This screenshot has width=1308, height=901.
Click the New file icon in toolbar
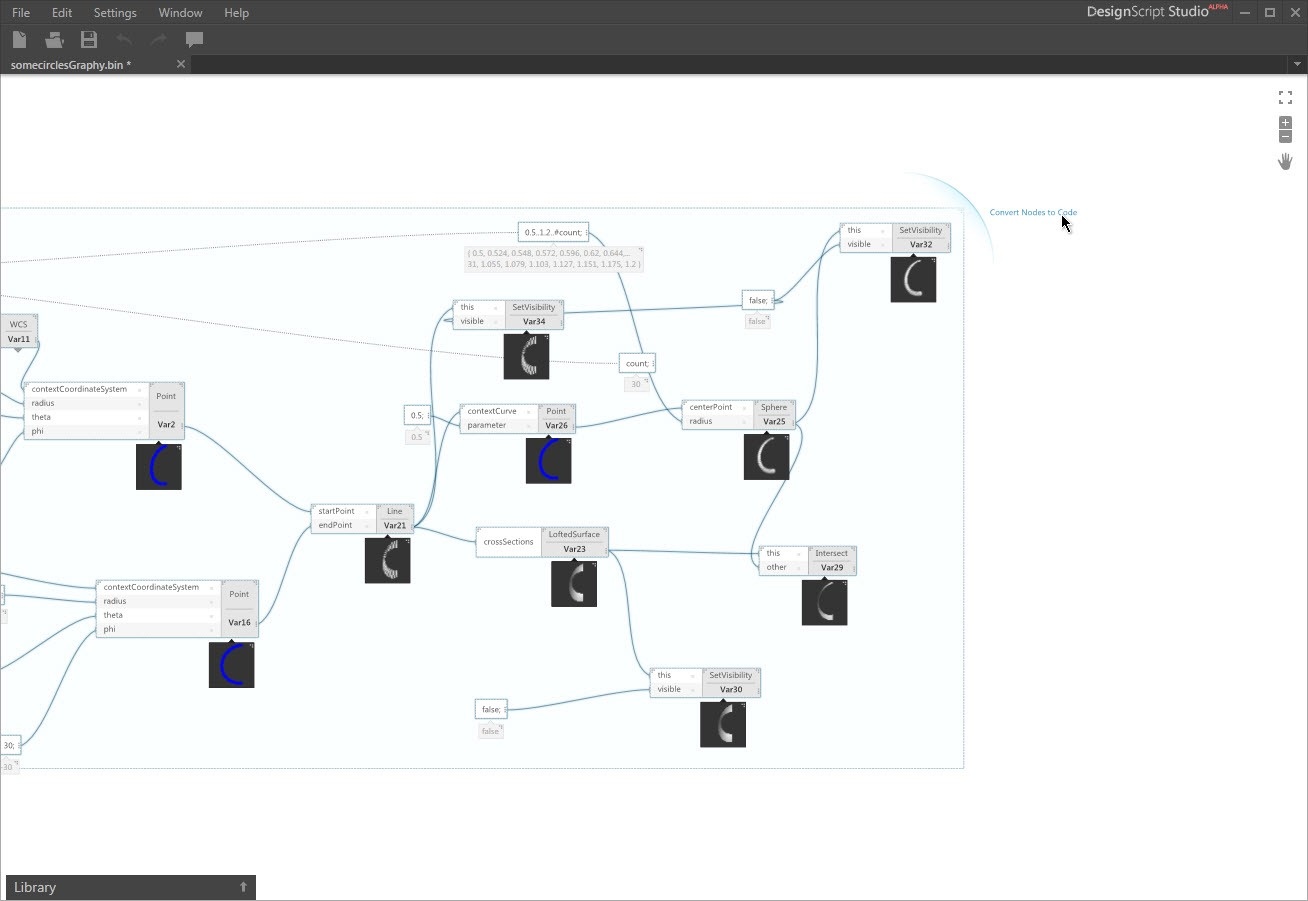pyautogui.click(x=19, y=39)
